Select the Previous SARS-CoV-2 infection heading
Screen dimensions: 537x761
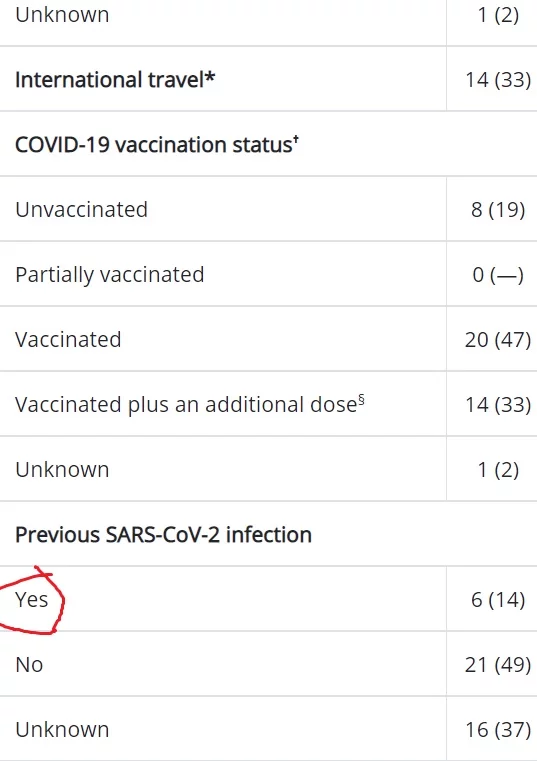point(163,535)
